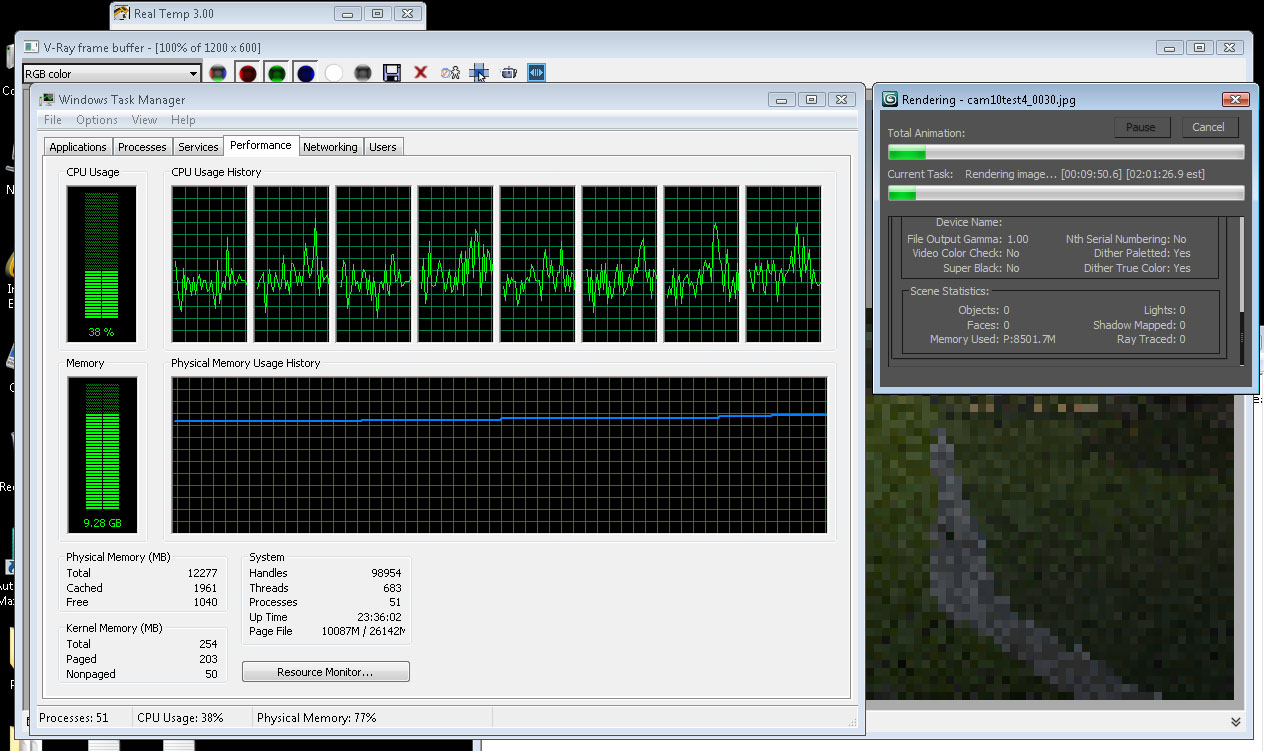Click the Threads value 683
This screenshot has height=751, width=1264.
point(392,588)
